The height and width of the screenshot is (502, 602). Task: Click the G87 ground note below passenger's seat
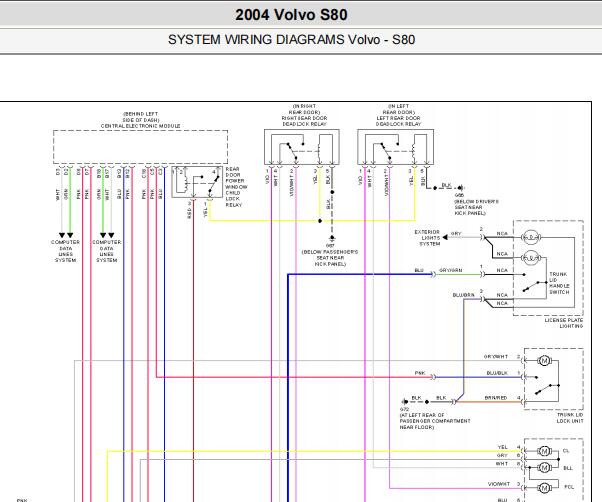click(330, 255)
